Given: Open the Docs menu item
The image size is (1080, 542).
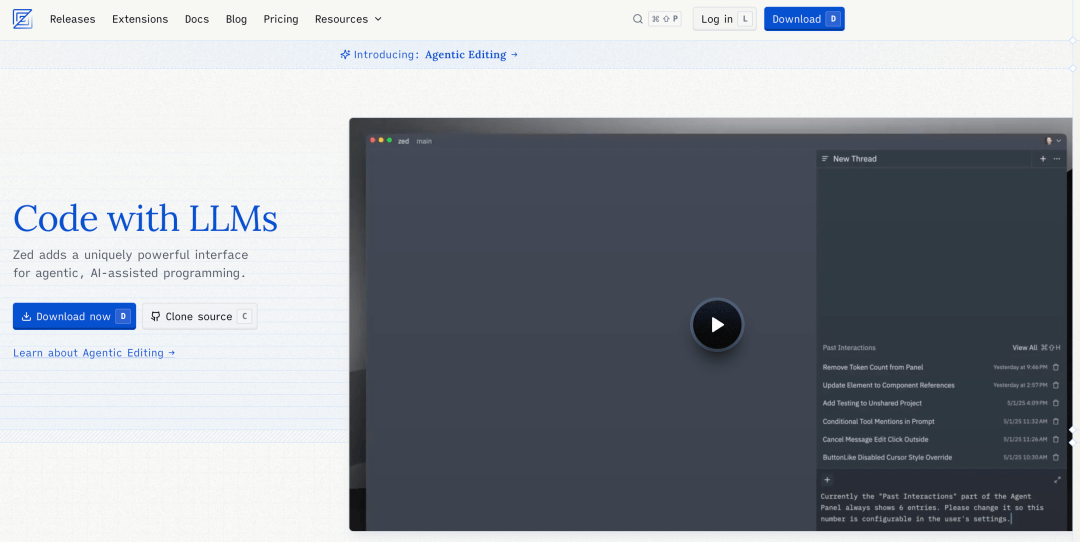Looking at the screenshot, I should pos(197,19).
